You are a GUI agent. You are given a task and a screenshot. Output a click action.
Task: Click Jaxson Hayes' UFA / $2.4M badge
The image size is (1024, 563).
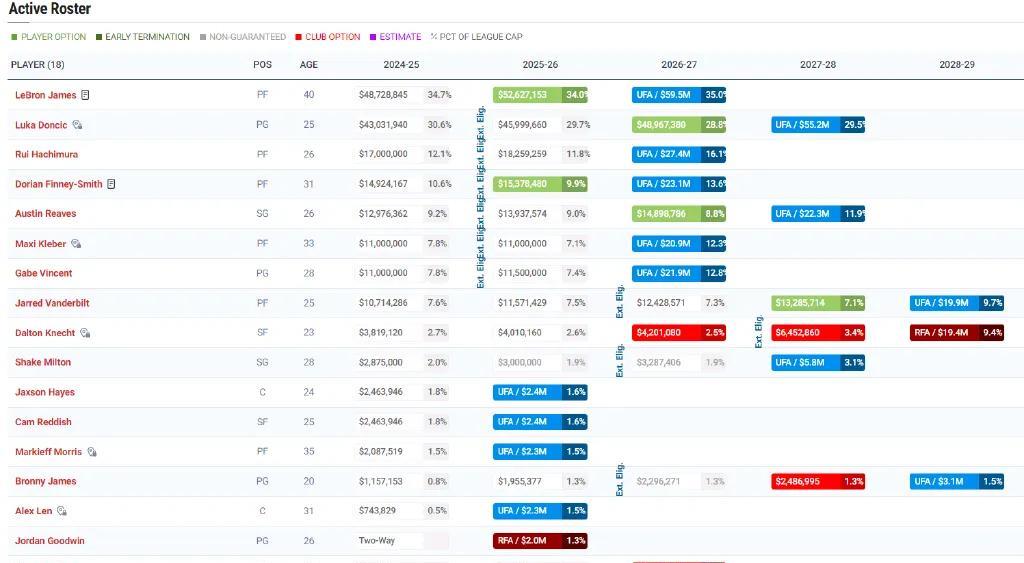pos(540,393)
